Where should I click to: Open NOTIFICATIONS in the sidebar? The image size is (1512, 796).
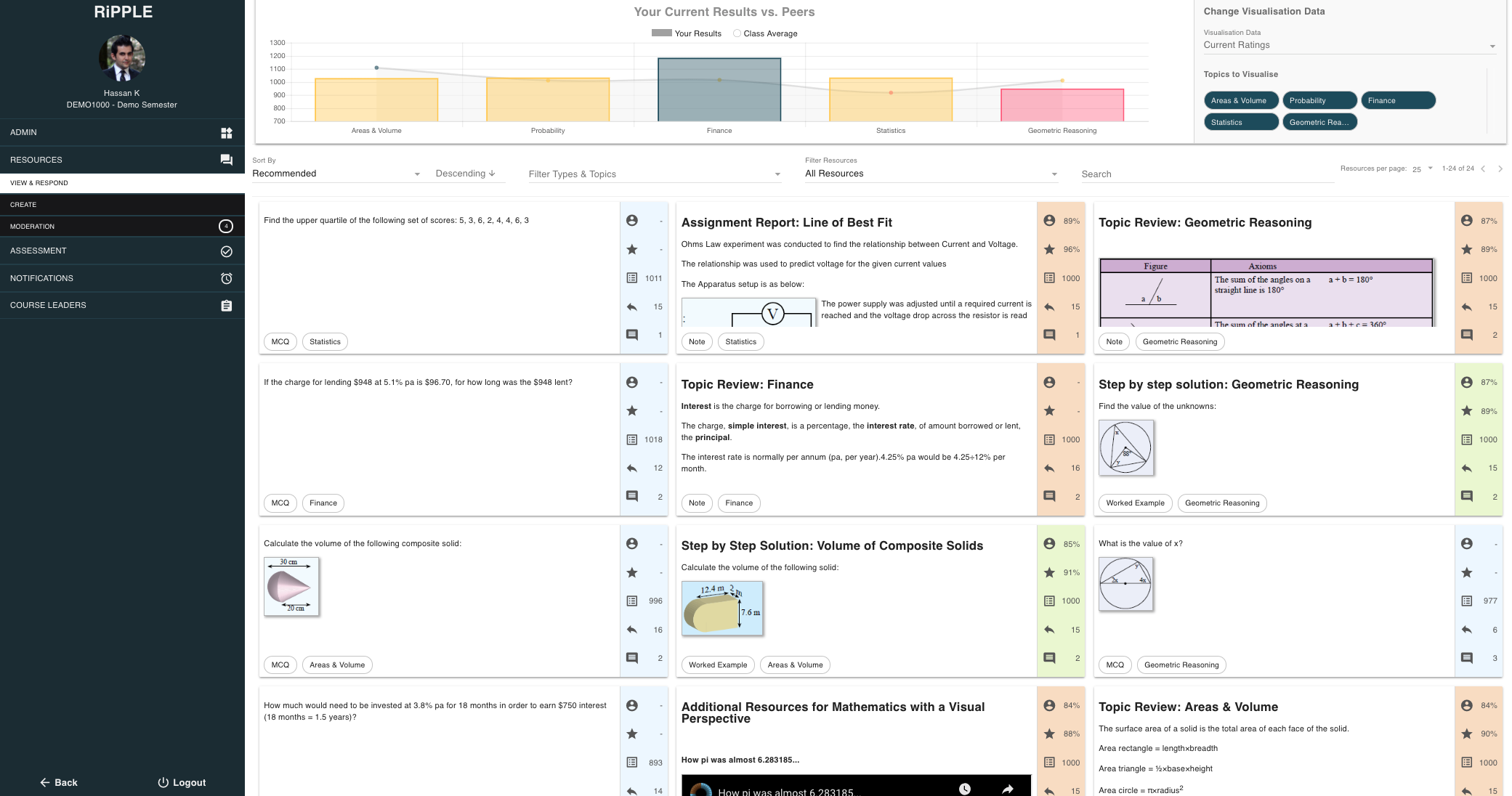[x=122, y=278]
